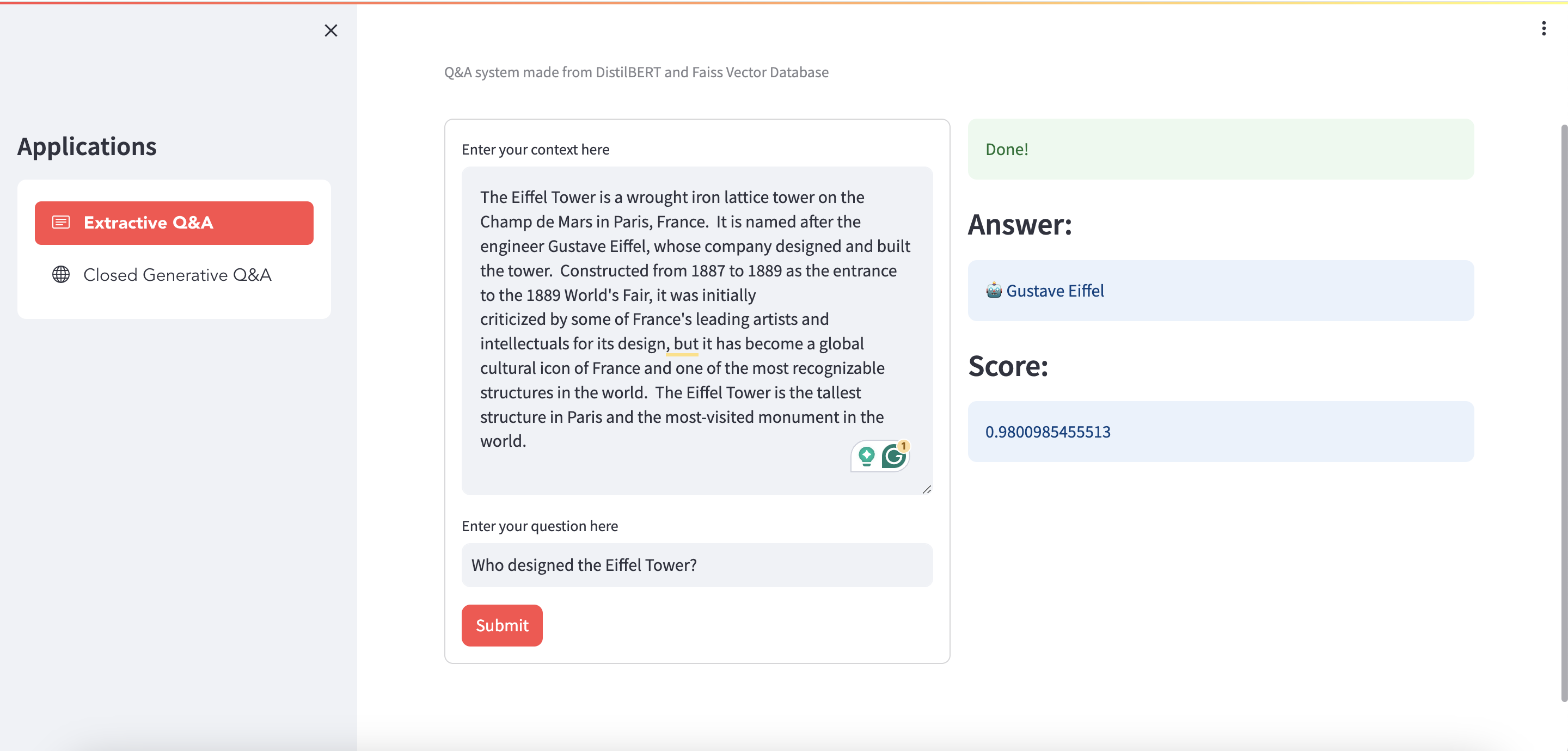Switch to Closed Generative Q&A
This screenshot has width=1568, height=751.
click(x=176, y=274)
